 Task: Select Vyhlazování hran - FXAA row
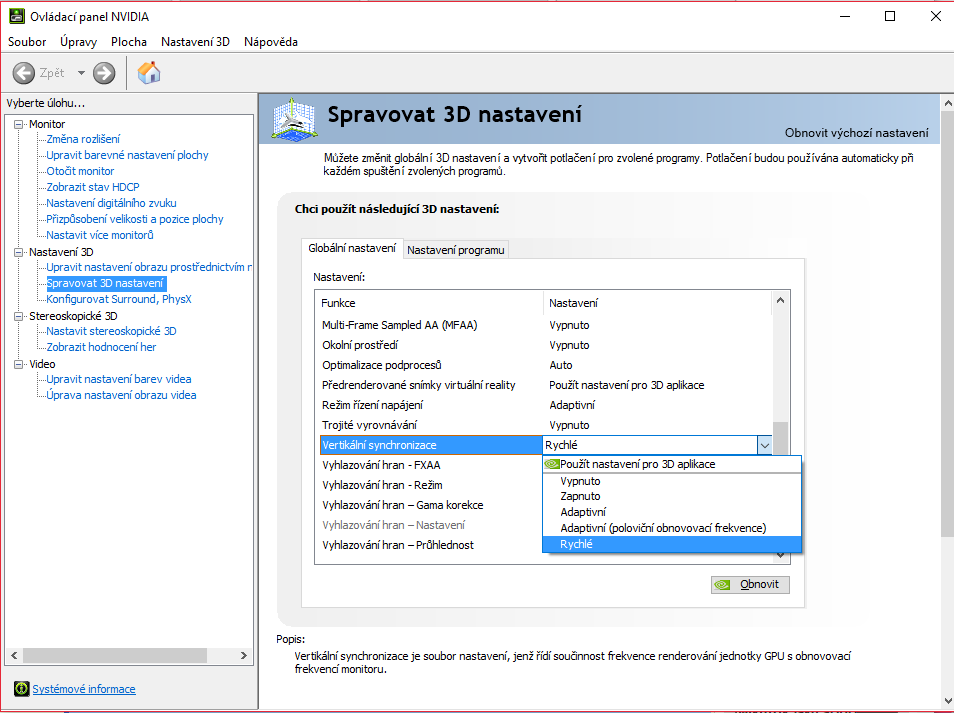pyautogui.click(x=431, y=465)
